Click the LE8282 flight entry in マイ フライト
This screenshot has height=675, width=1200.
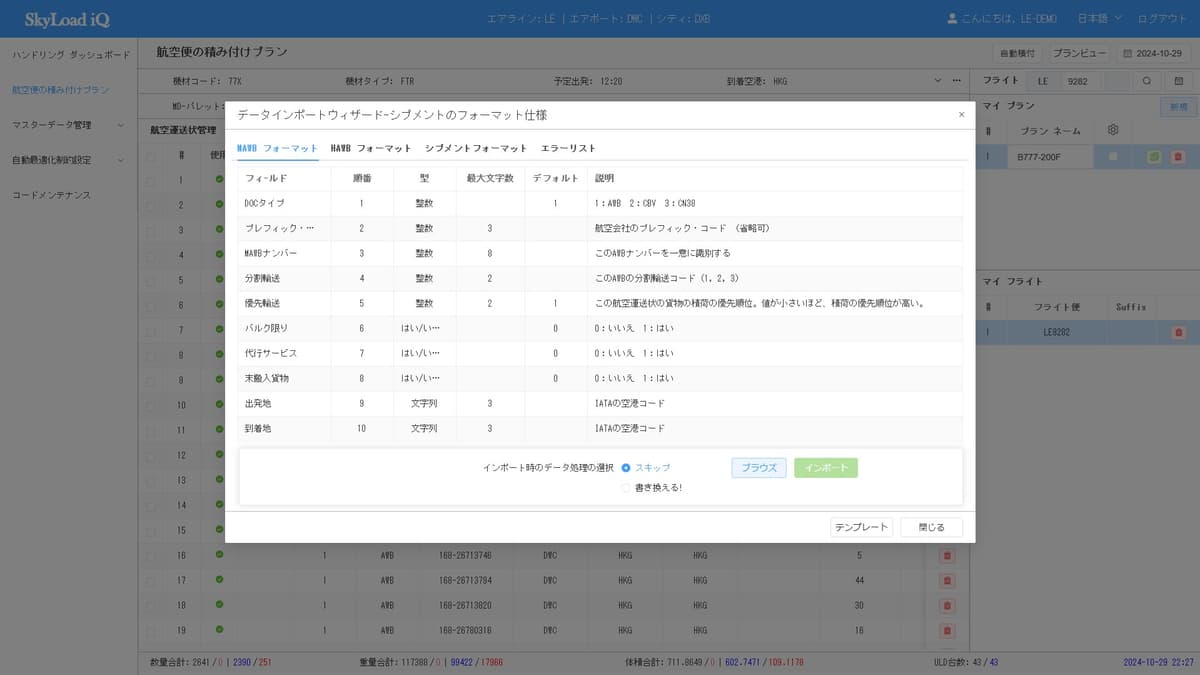pyautogui.click(x=1056, y=332)
